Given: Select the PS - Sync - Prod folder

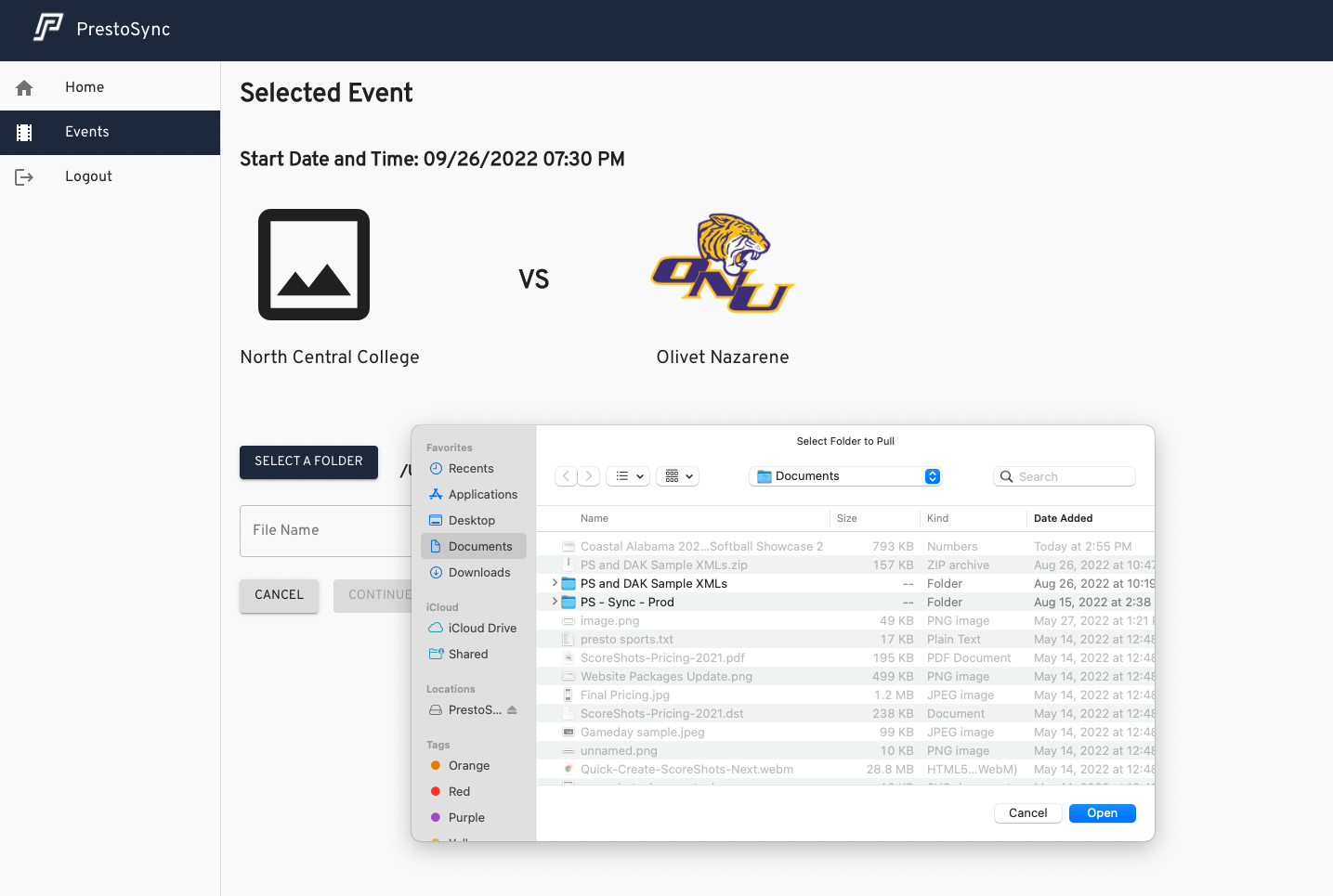Looking at the screenshot, I should (x=845, y=603).
